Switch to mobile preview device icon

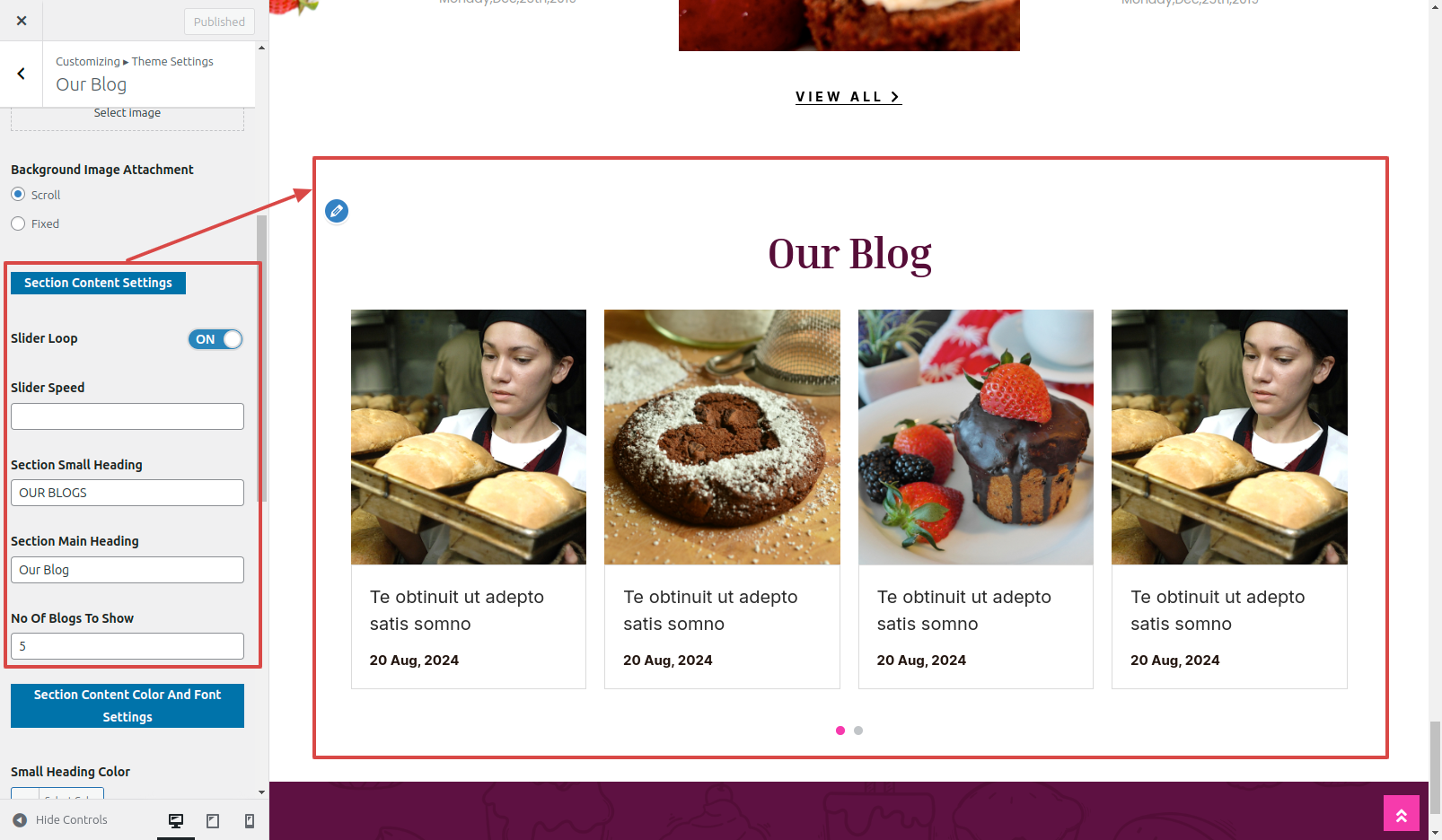[x=250, y=820]
